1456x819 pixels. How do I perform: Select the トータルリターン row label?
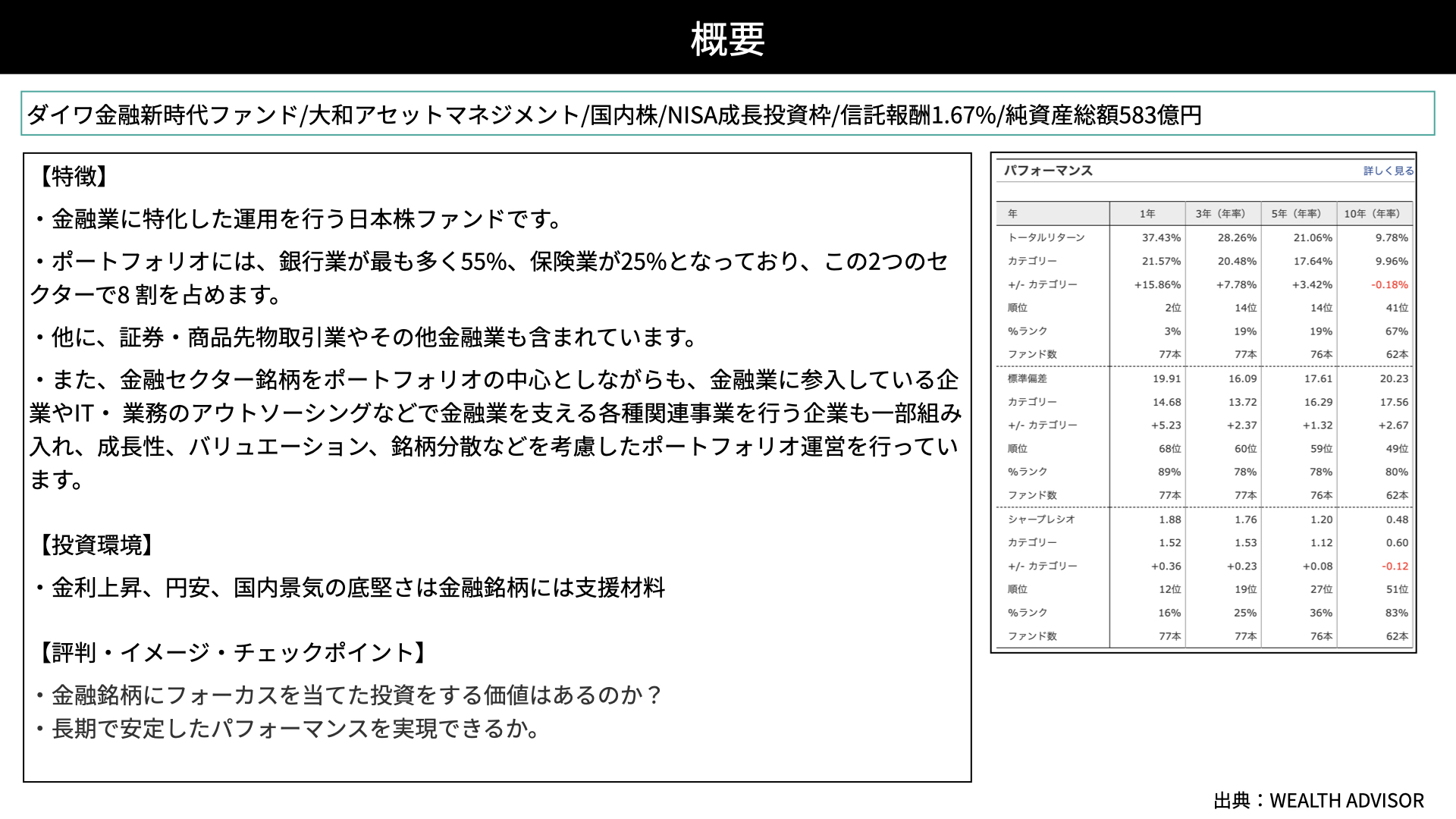[1046, 237]
